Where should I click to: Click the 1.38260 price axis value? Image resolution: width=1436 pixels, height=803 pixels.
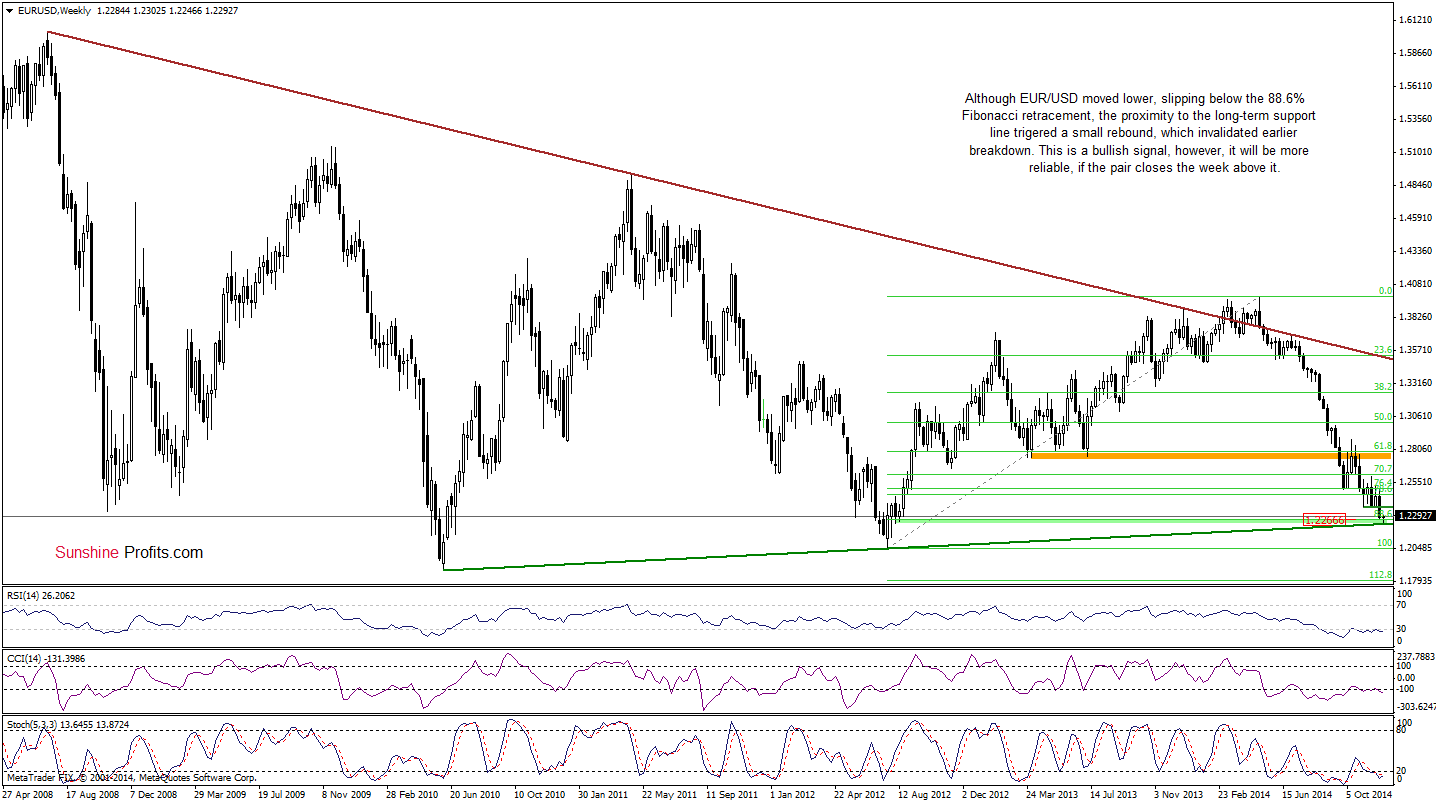1414,317
